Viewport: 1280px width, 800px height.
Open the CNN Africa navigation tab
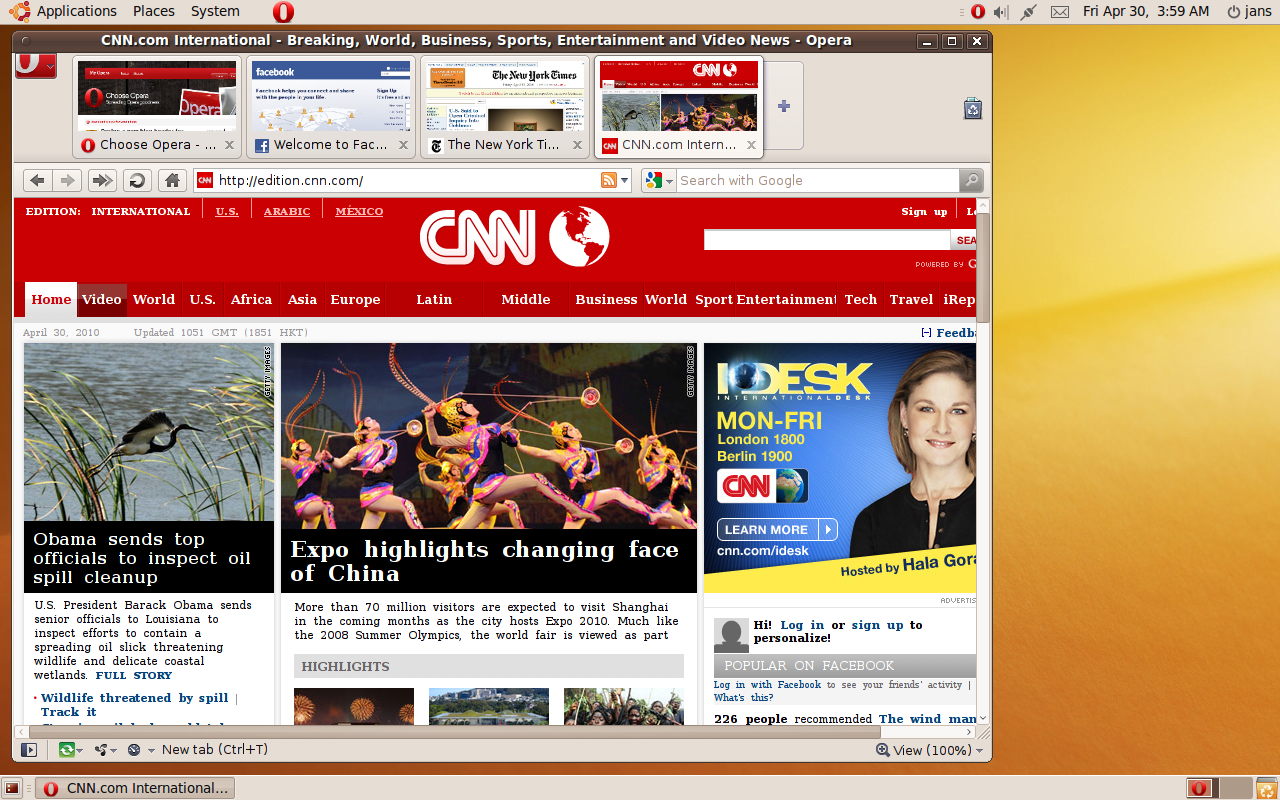click(x=251, y=299)
